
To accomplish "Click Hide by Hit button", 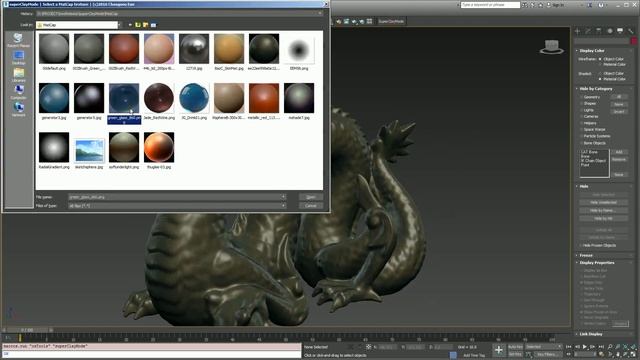I will [603, 219].
